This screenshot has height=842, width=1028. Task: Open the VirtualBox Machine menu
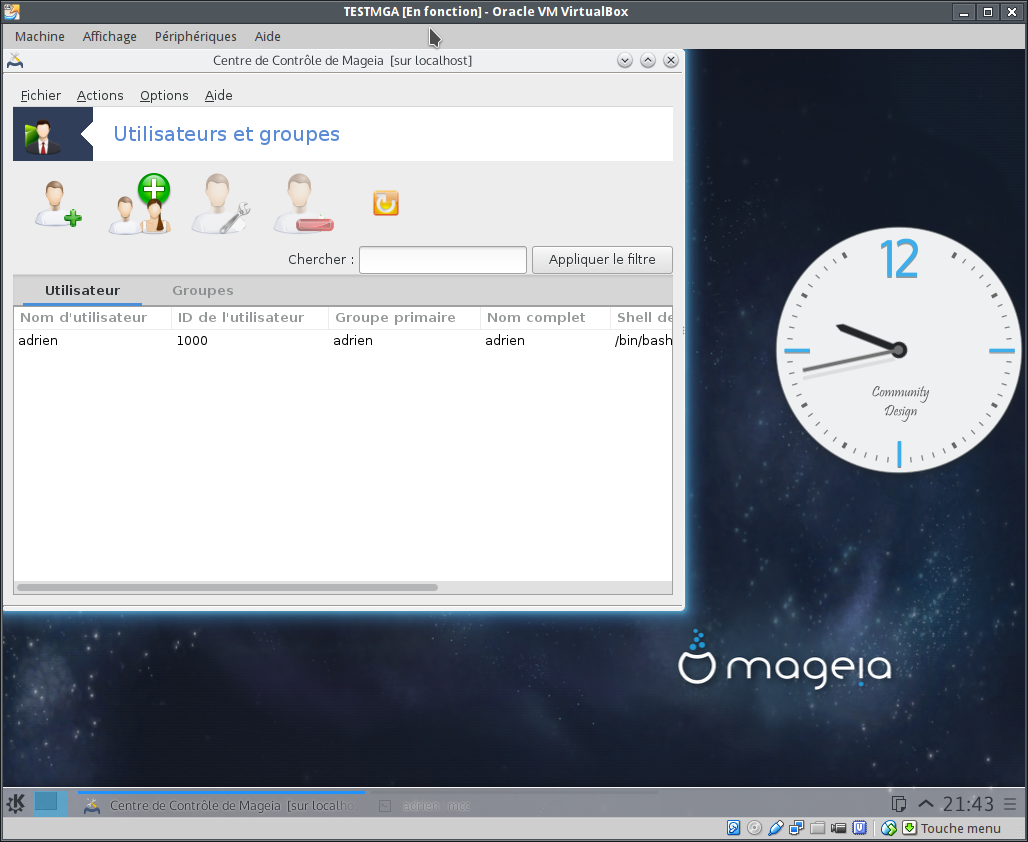[x=40, y=37]
